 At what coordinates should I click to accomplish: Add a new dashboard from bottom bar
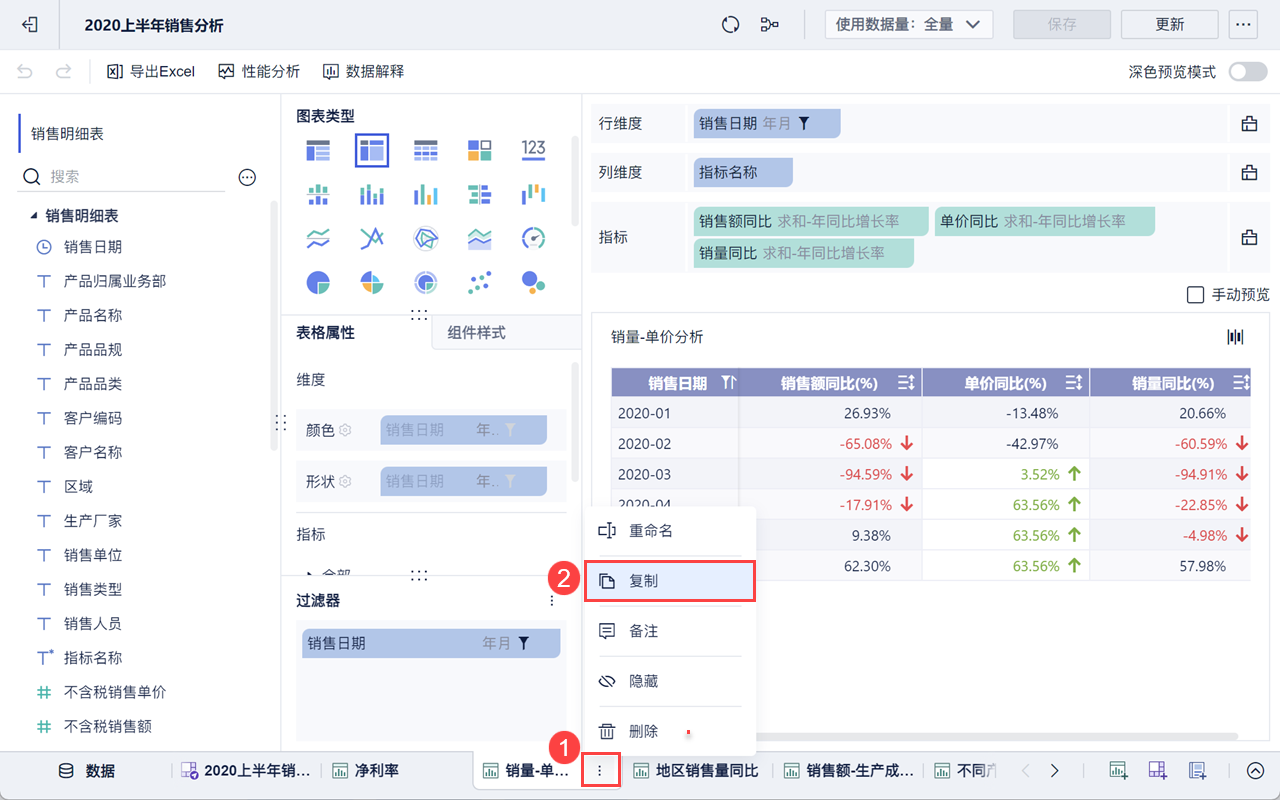[x=1158, y=771]
